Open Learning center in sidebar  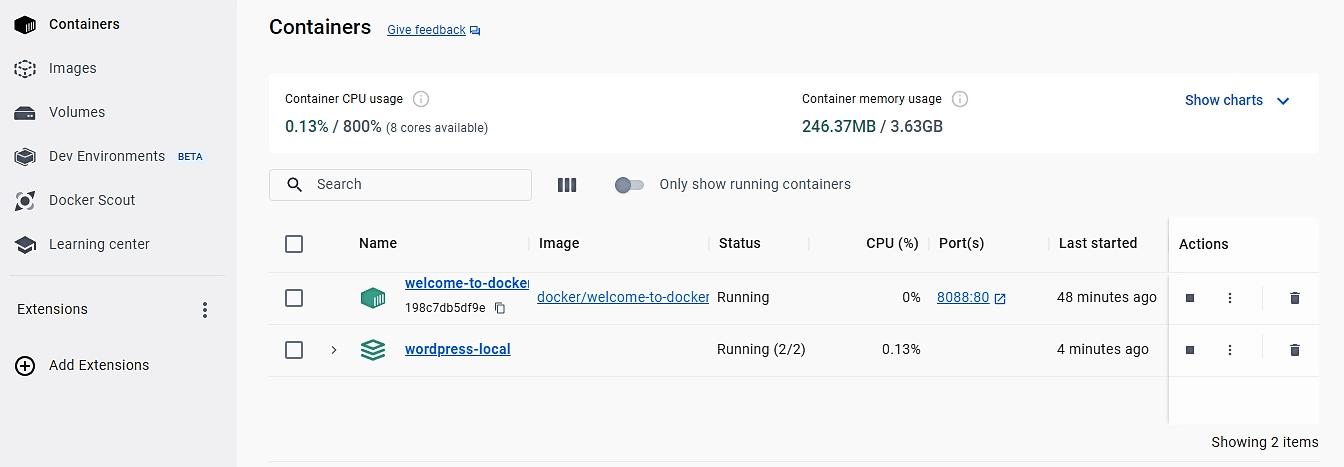pyautogui.click(x=99, y=244)
